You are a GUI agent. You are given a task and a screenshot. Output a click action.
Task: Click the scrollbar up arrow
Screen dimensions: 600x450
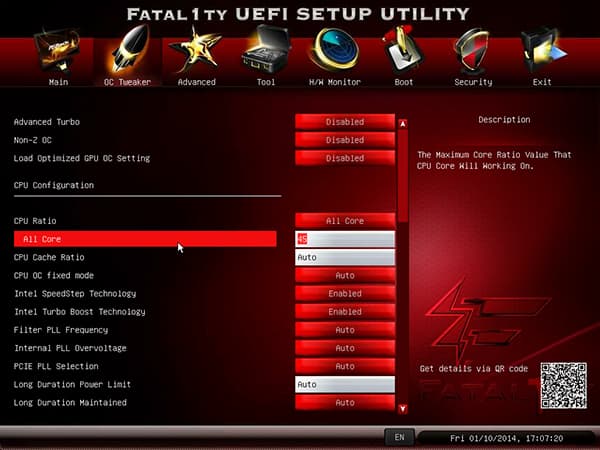point(403,124)
